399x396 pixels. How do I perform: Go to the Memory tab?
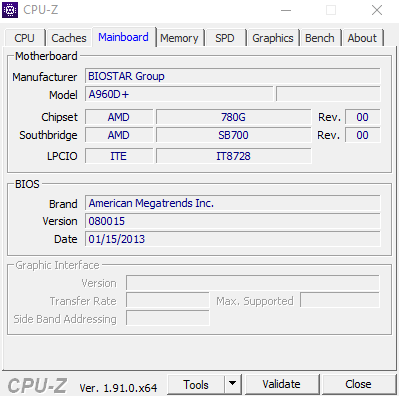[x=180, y=38]
